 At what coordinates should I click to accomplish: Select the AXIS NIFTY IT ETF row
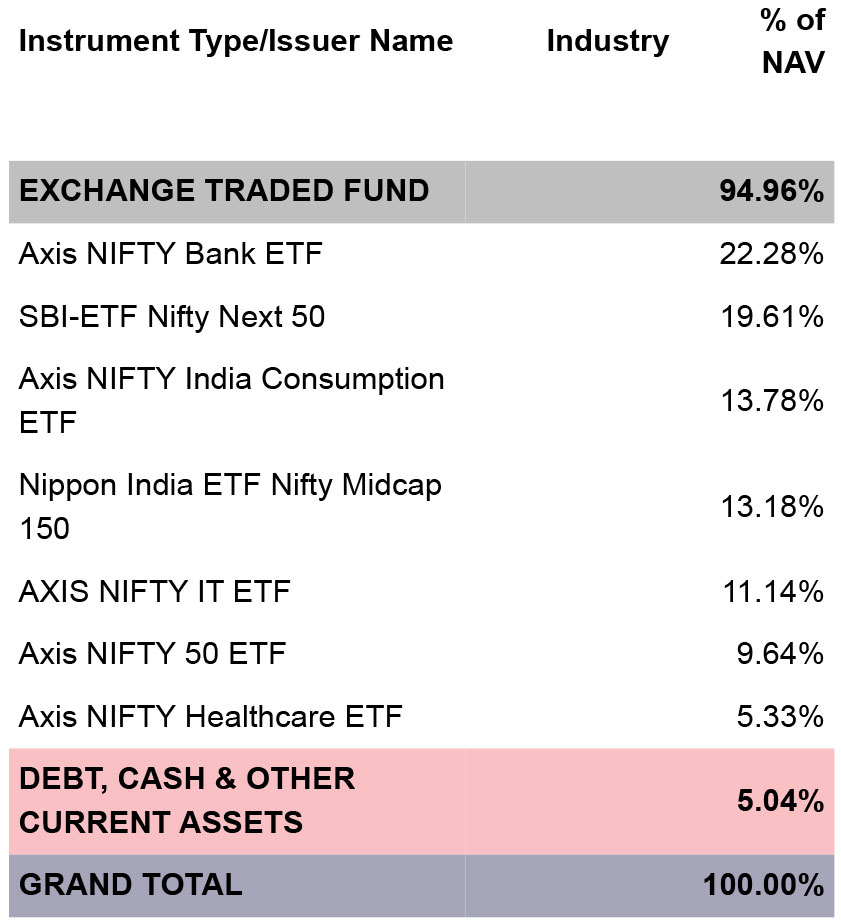(421, 591)
